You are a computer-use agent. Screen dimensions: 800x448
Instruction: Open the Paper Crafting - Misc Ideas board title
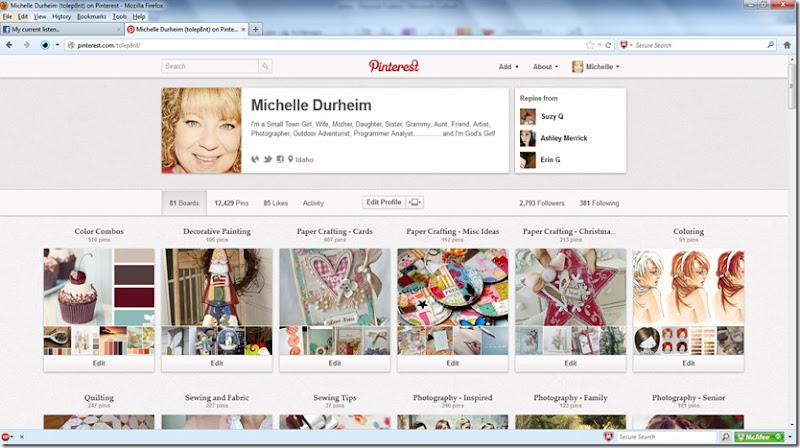(453, 231)
